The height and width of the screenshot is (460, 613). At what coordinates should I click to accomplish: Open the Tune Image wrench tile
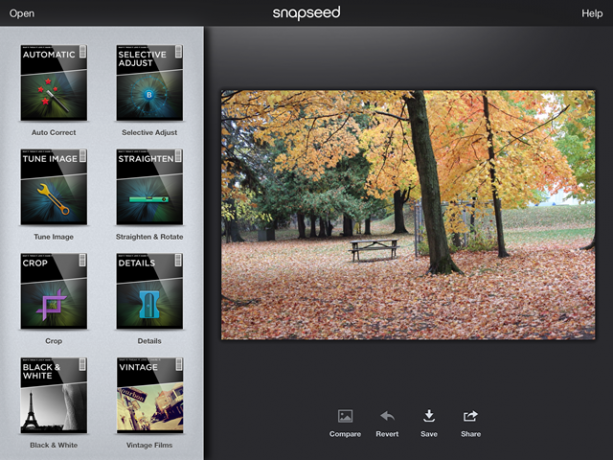click(54, 187)
